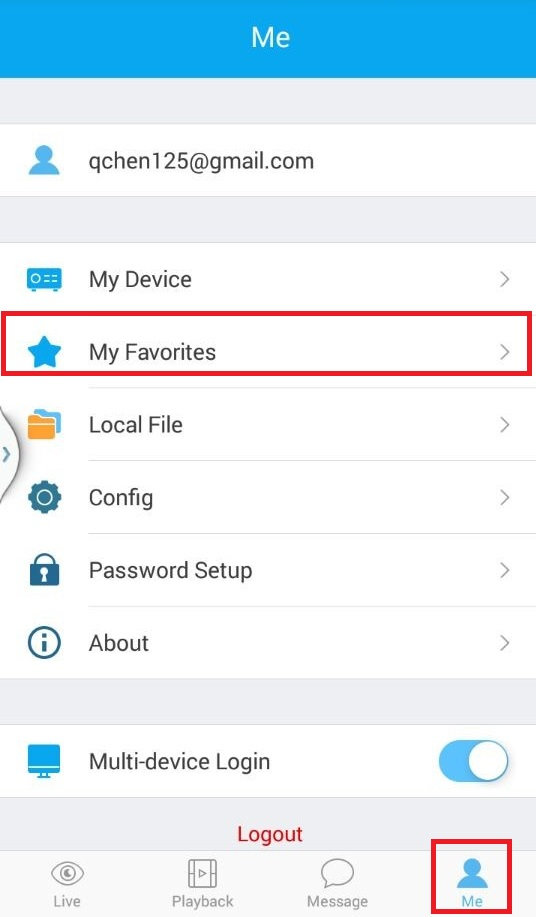The height and width of the screenshot is (917, 536).
Task: Switch to the Playback tab
Action: (202, 884)
